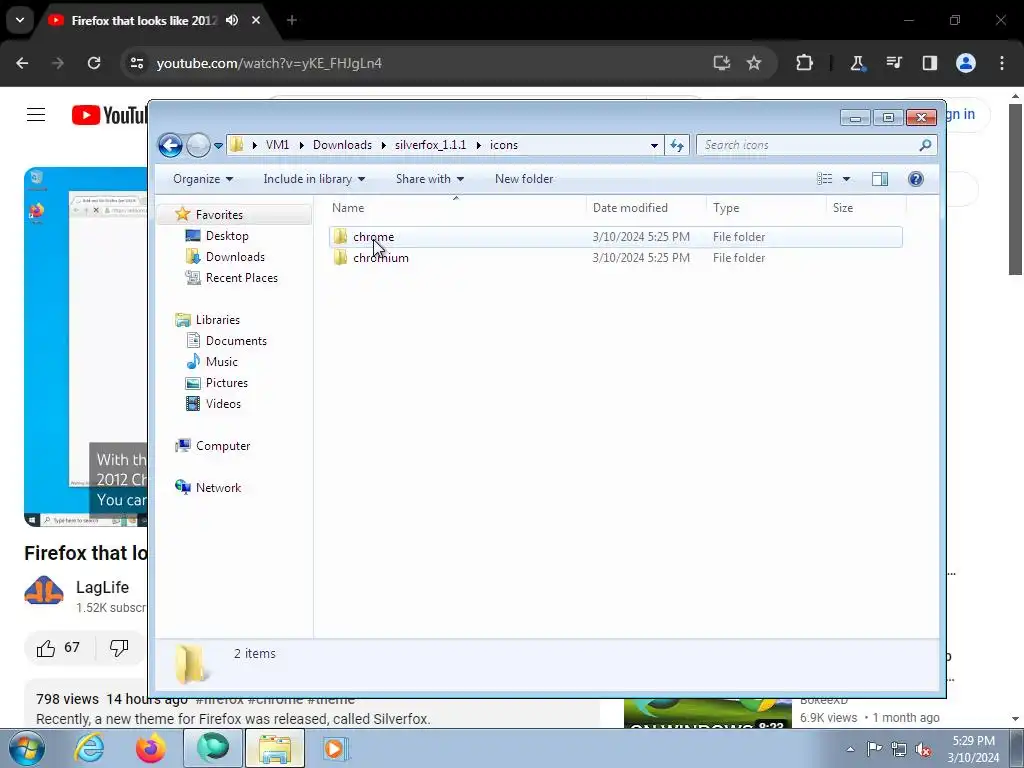Screen dimensions: 1024x768
Task: Toggle the preview pane
Action: tap(880, 179)
